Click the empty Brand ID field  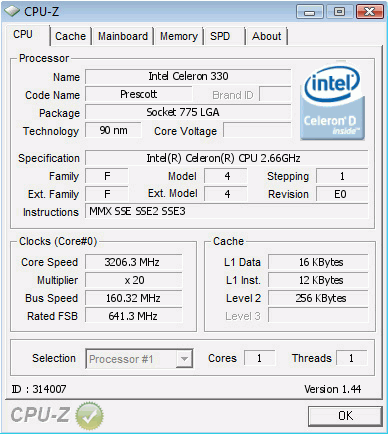(275, 94)
